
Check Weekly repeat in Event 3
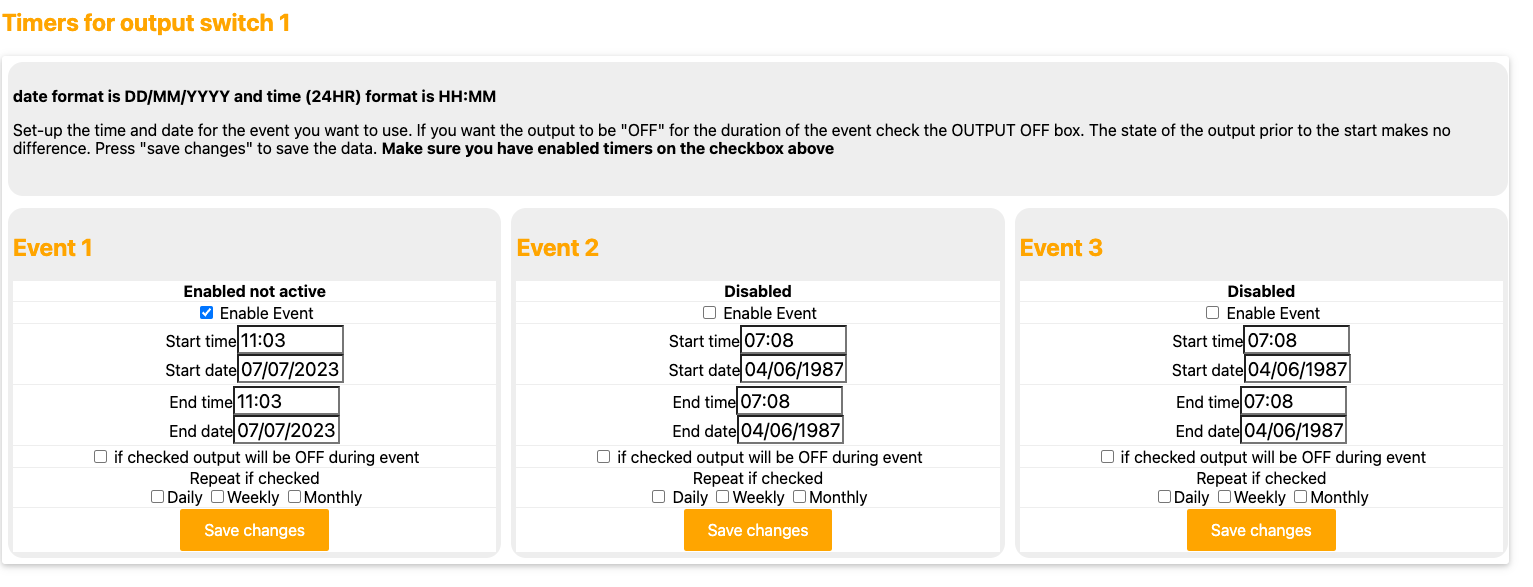pos(1224,497)
